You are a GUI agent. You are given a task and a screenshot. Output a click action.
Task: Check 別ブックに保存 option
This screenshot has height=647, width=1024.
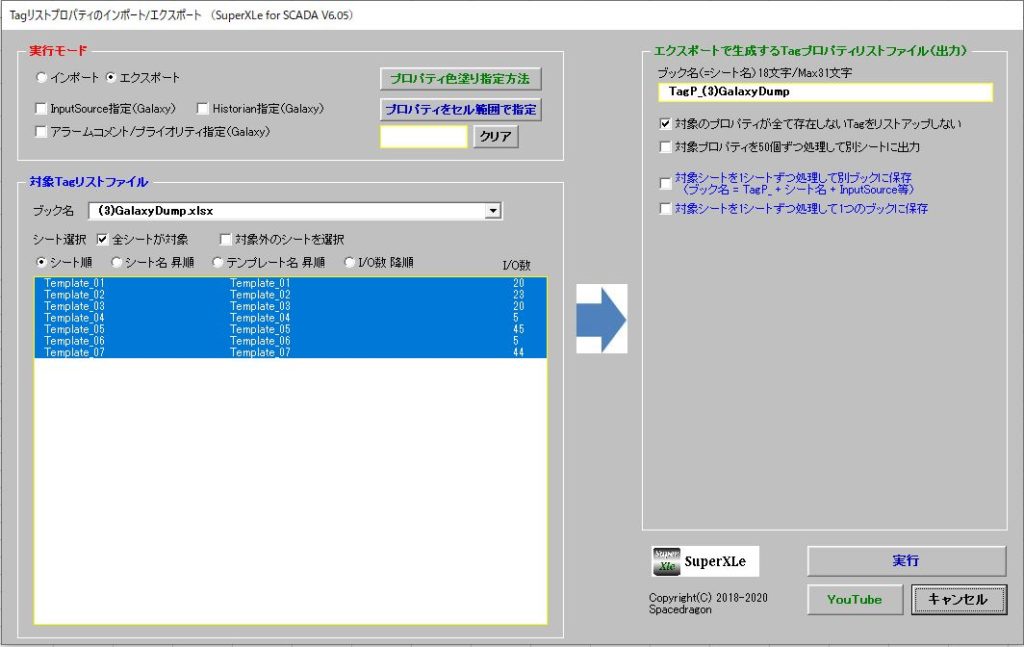(665, 183)
